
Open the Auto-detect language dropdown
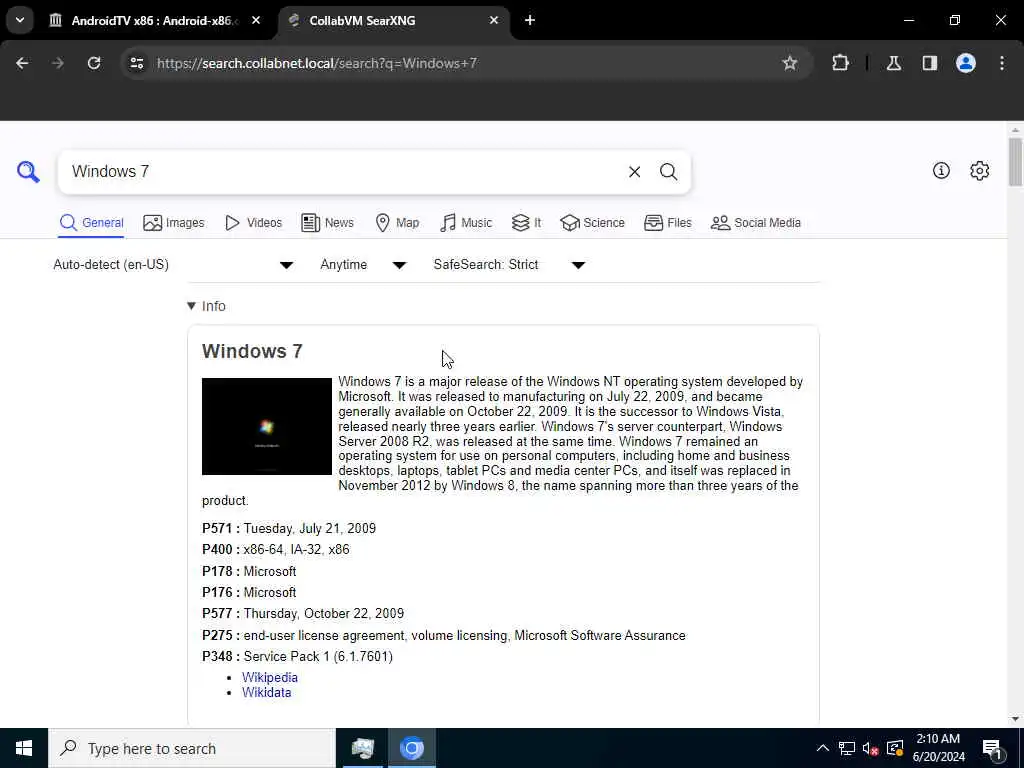174,264
